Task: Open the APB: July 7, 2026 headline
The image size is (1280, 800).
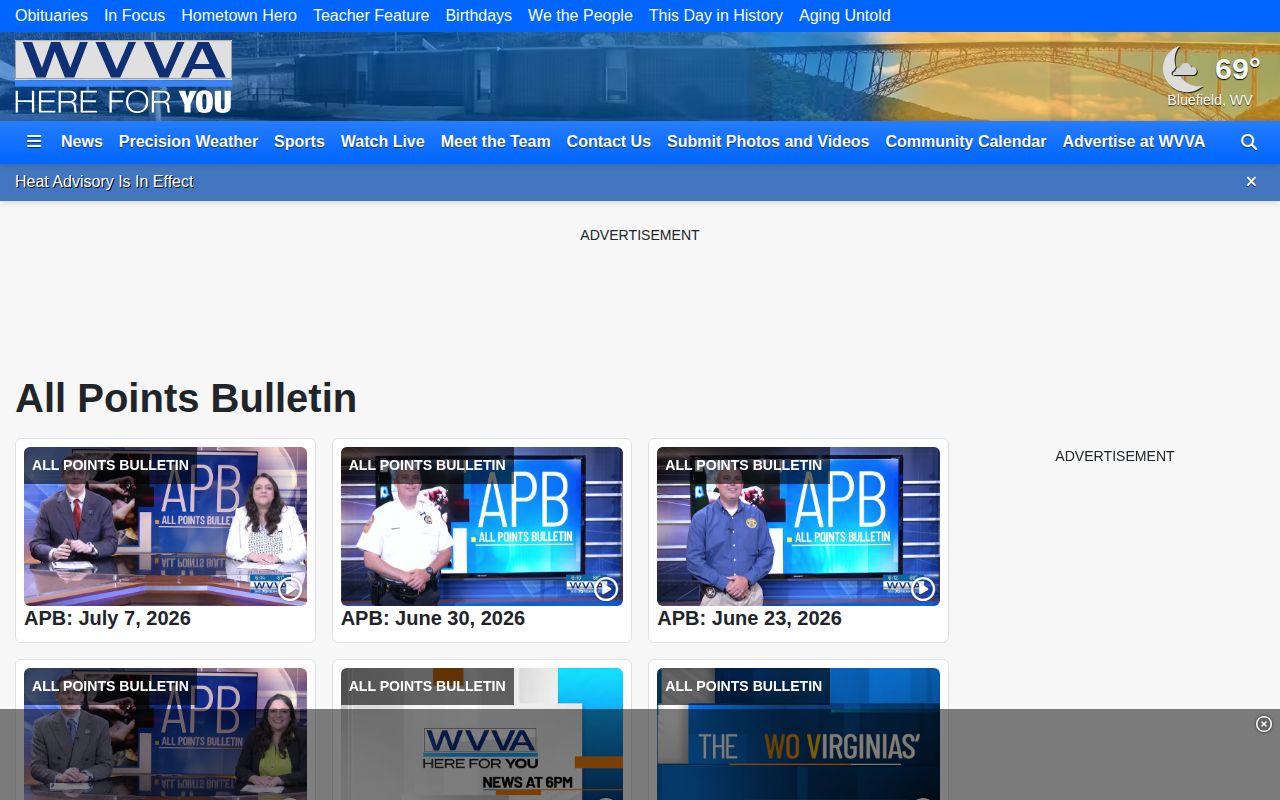Action: (107, 618)
